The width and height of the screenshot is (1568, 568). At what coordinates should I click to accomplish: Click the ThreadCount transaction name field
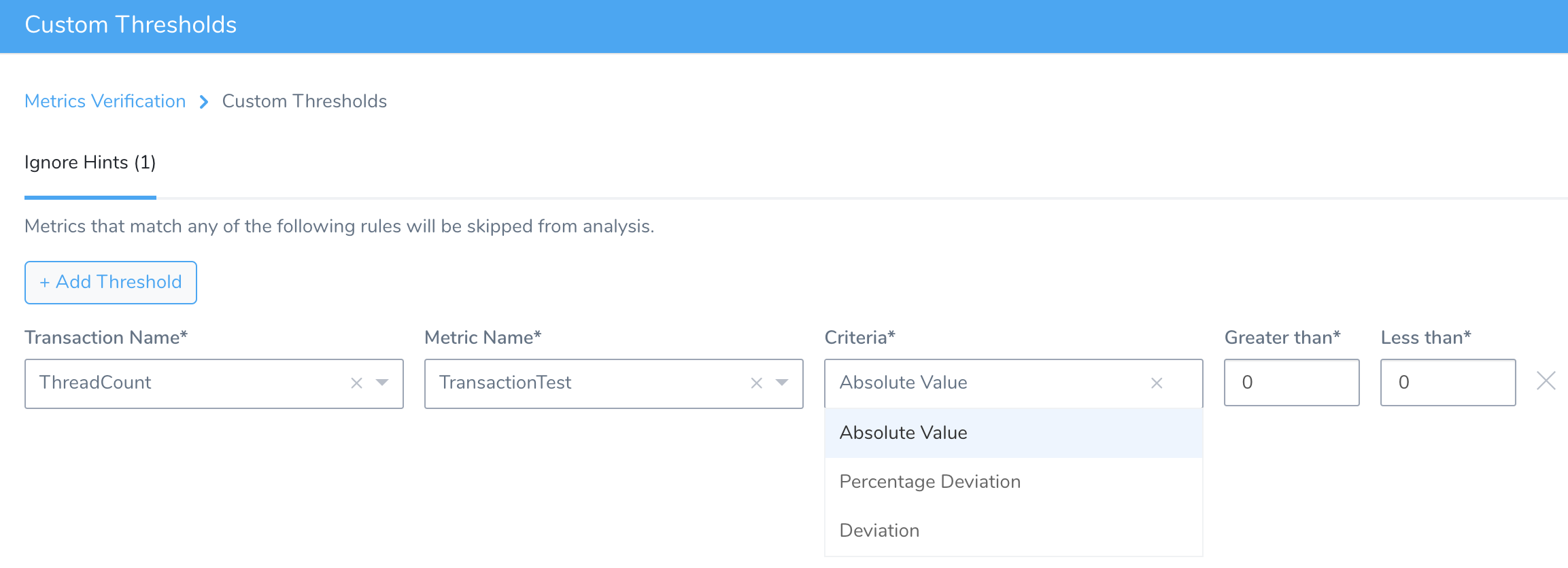214,384
